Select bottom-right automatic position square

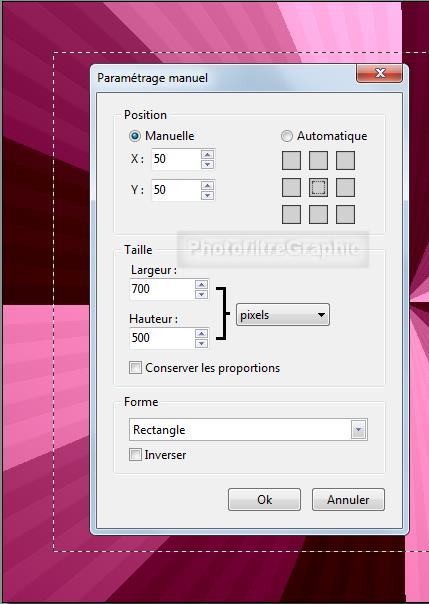pos(345,214)
